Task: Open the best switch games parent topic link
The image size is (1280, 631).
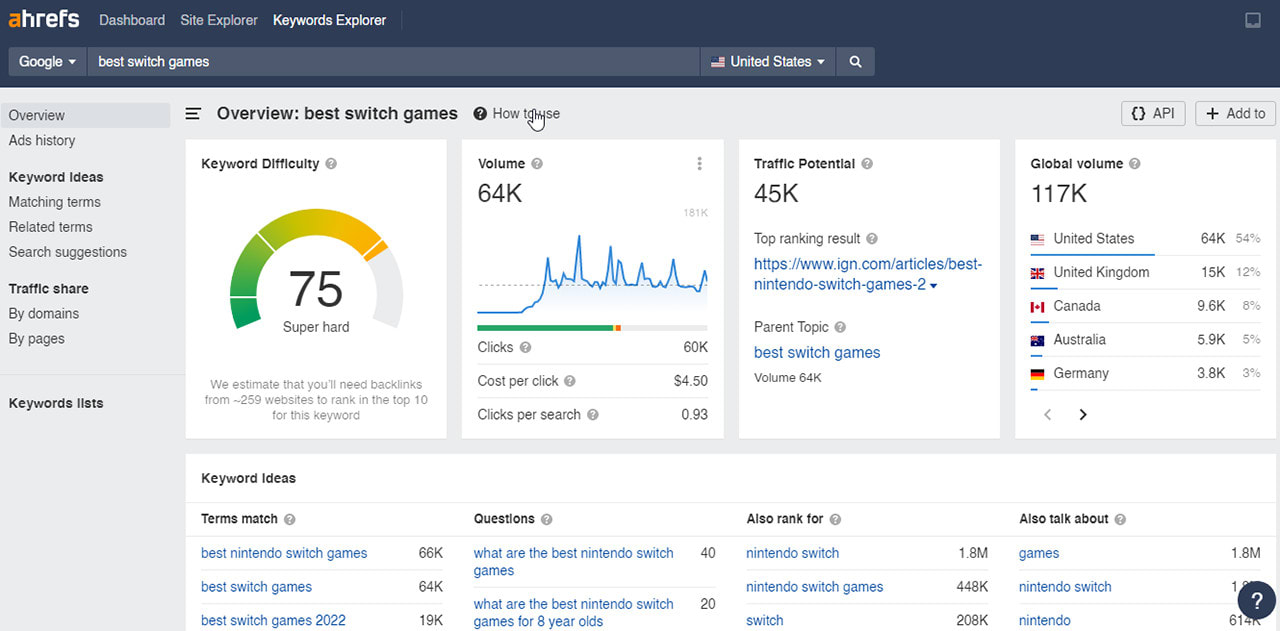Action: coord(816,352)
